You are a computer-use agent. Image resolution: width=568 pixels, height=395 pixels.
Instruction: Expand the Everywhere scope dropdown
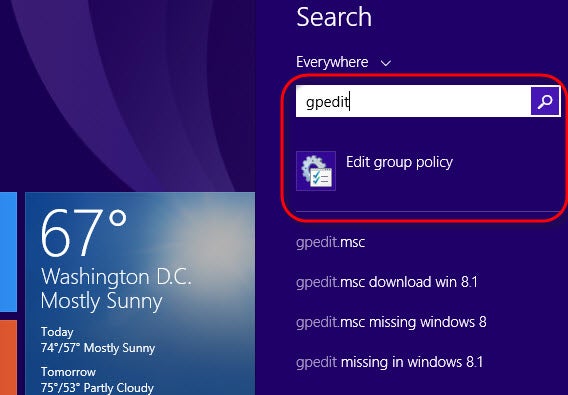pyautogui.click(x=343, y=62)
